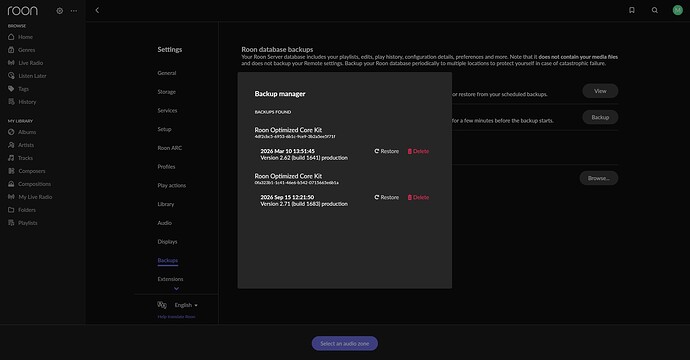Viewport: 690px width, 360px height.
Task: Open the three-dot more menu in the header
Action: [x=73, y=11]
